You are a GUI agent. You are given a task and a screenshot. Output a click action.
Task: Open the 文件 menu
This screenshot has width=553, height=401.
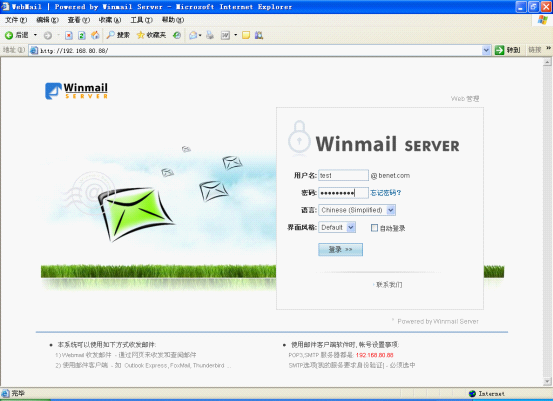pos(16,20)
